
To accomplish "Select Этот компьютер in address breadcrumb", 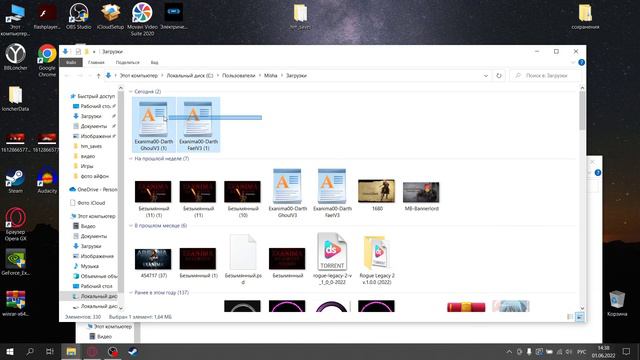I will tap(138, 76).
